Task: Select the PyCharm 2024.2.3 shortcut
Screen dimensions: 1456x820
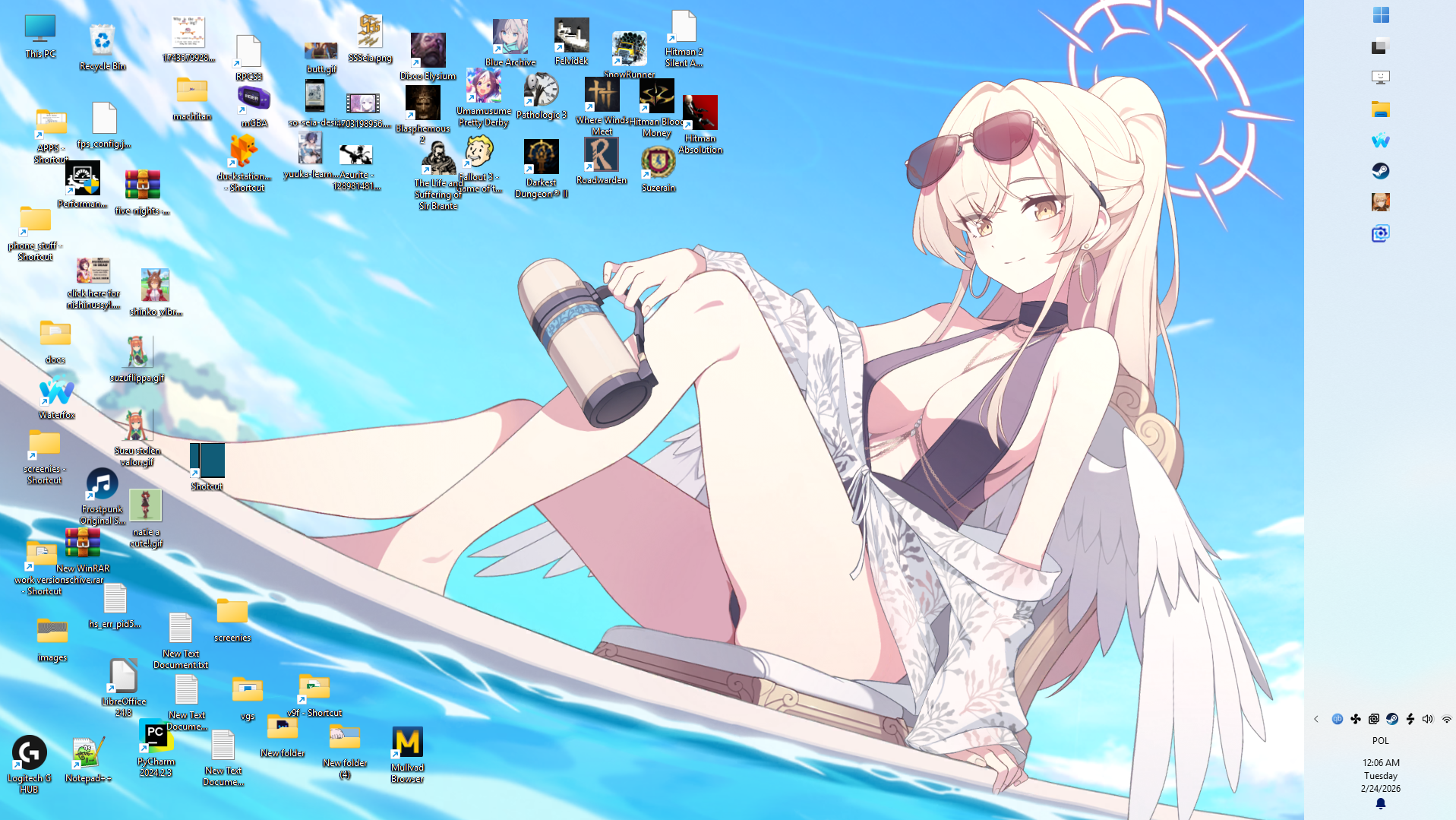Action: pos(156,749)
